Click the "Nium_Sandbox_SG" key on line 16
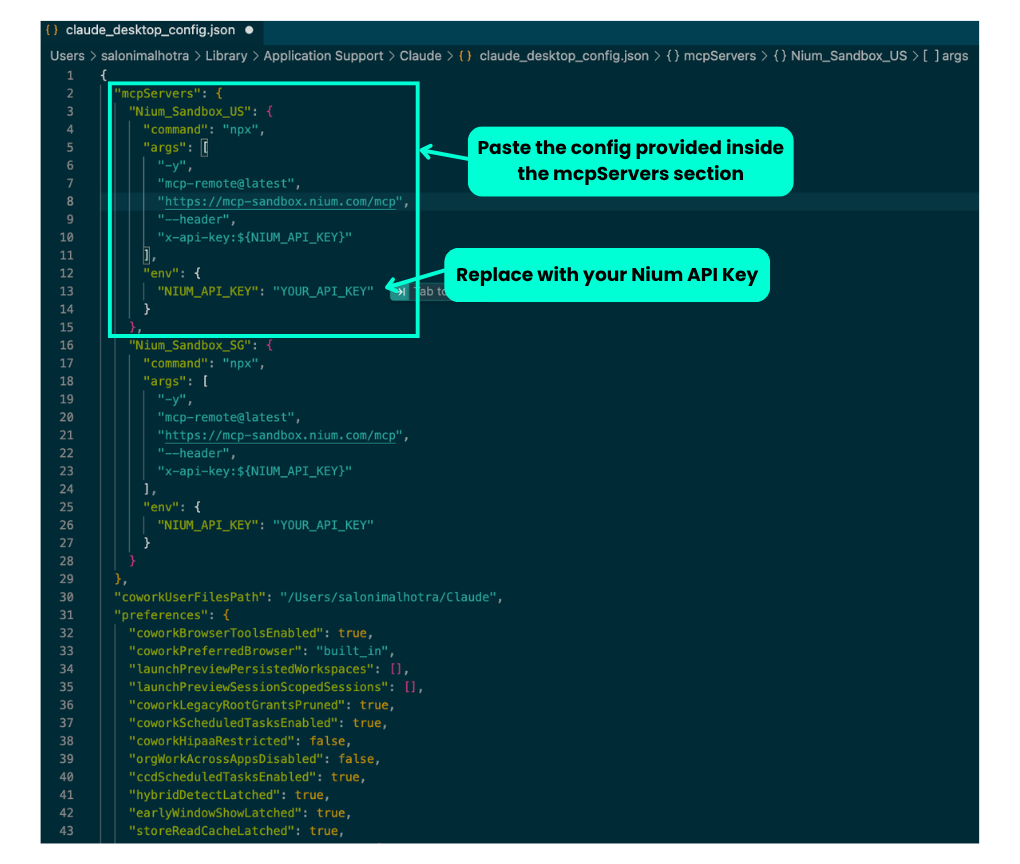The image size is (1020, 864). pos(190,345)
